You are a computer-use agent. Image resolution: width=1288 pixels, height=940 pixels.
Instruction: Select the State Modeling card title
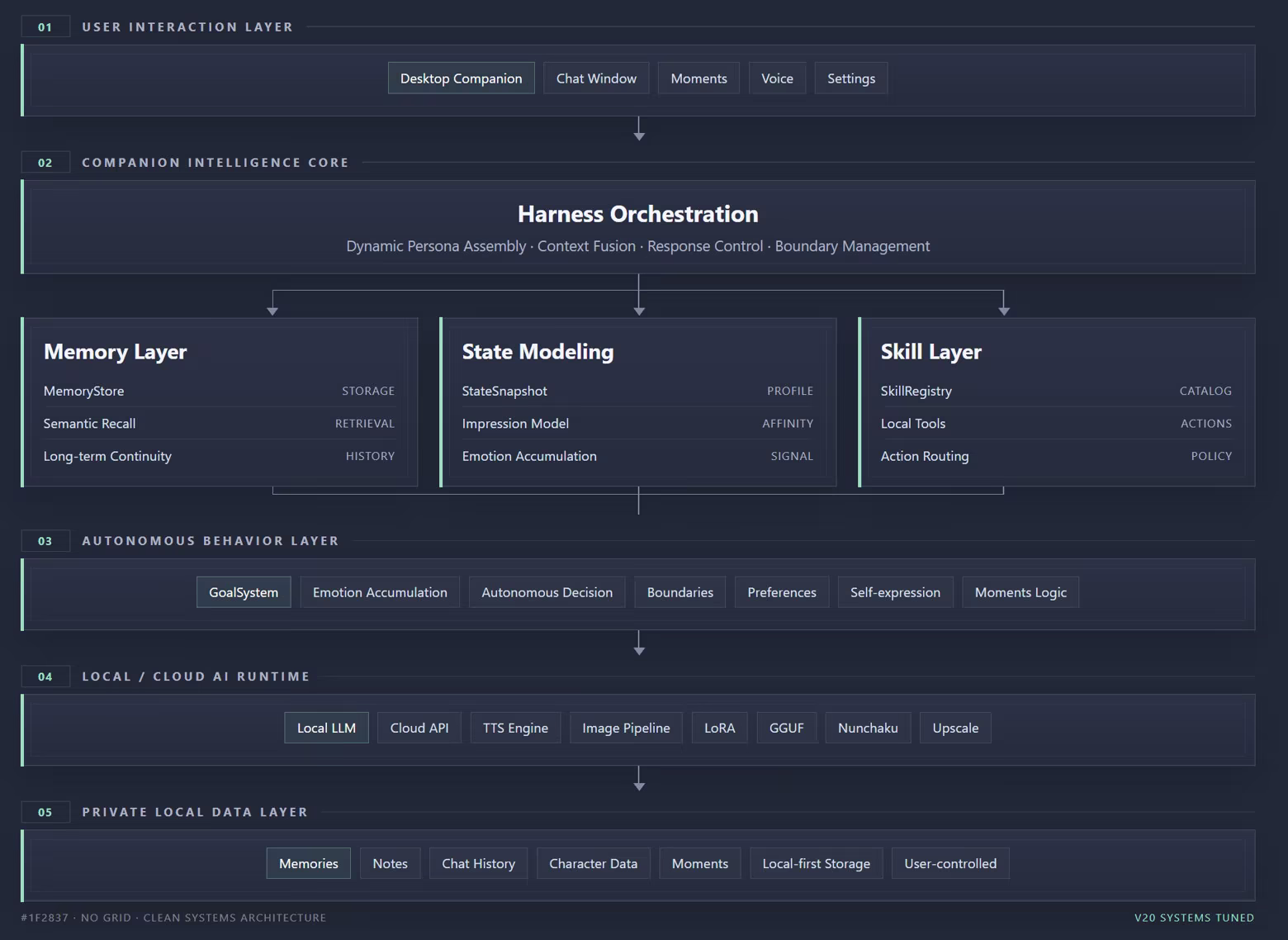click(537, 352)
